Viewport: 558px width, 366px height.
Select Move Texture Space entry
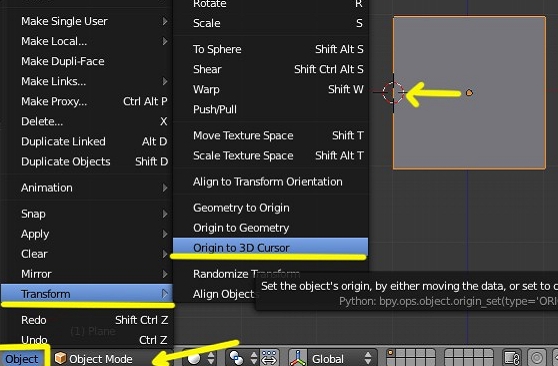[270, 136]
